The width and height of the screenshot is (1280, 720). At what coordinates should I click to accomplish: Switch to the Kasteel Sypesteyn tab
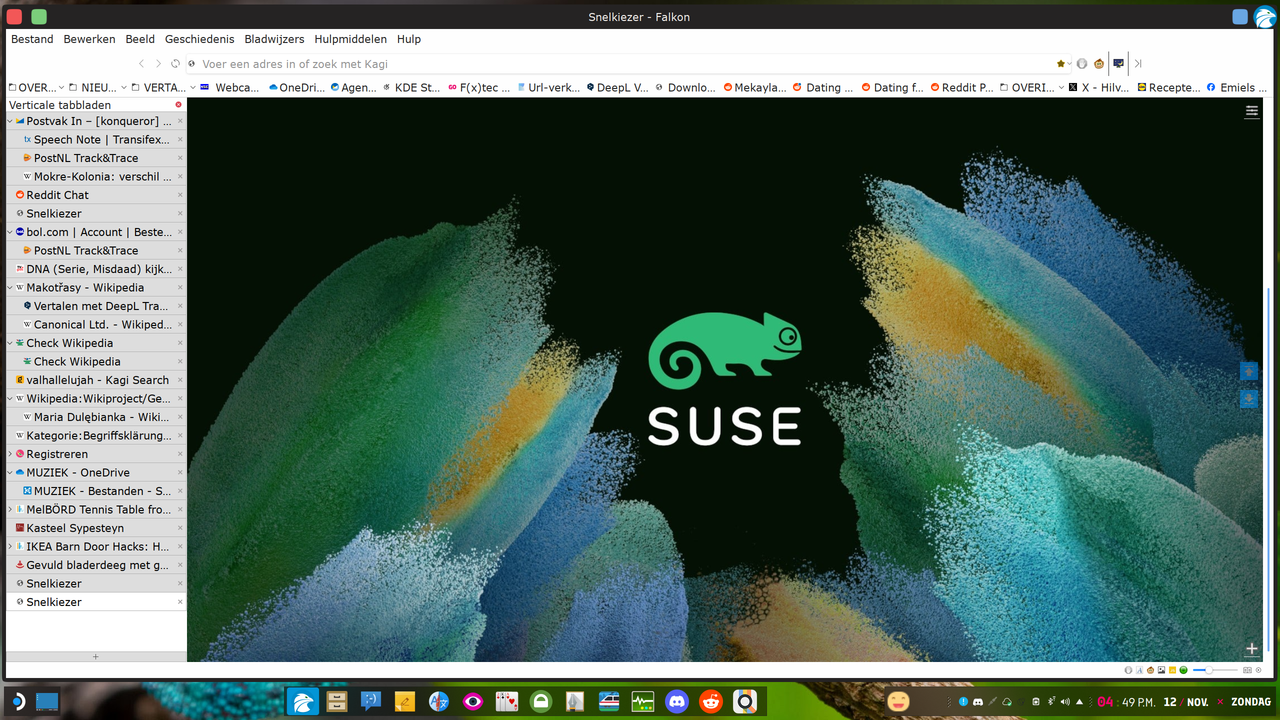[96, 528]
